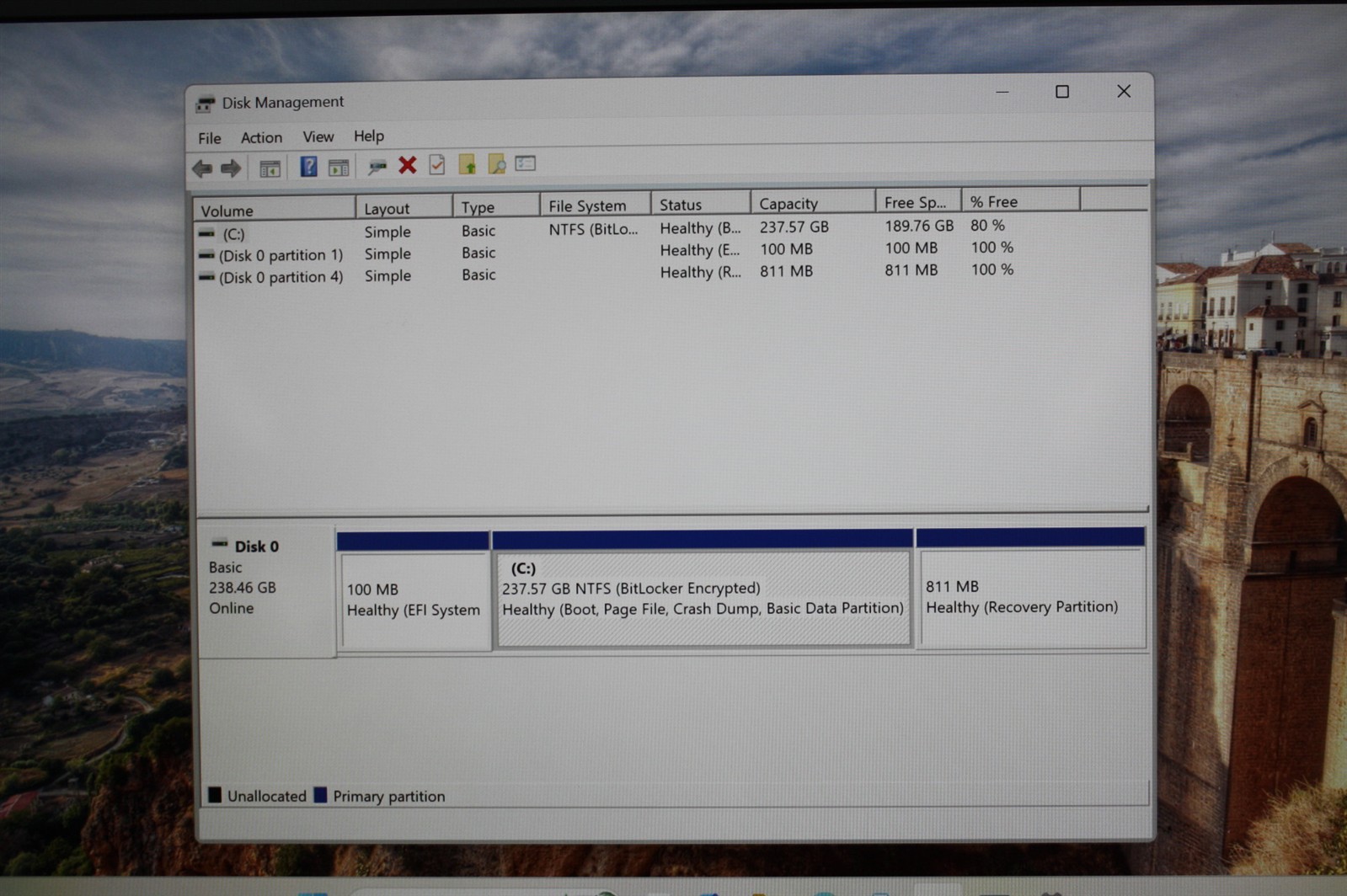1347x896 pixels.
Task: Click the 189.76 GB free space cell
Action: tap(919, 226)
